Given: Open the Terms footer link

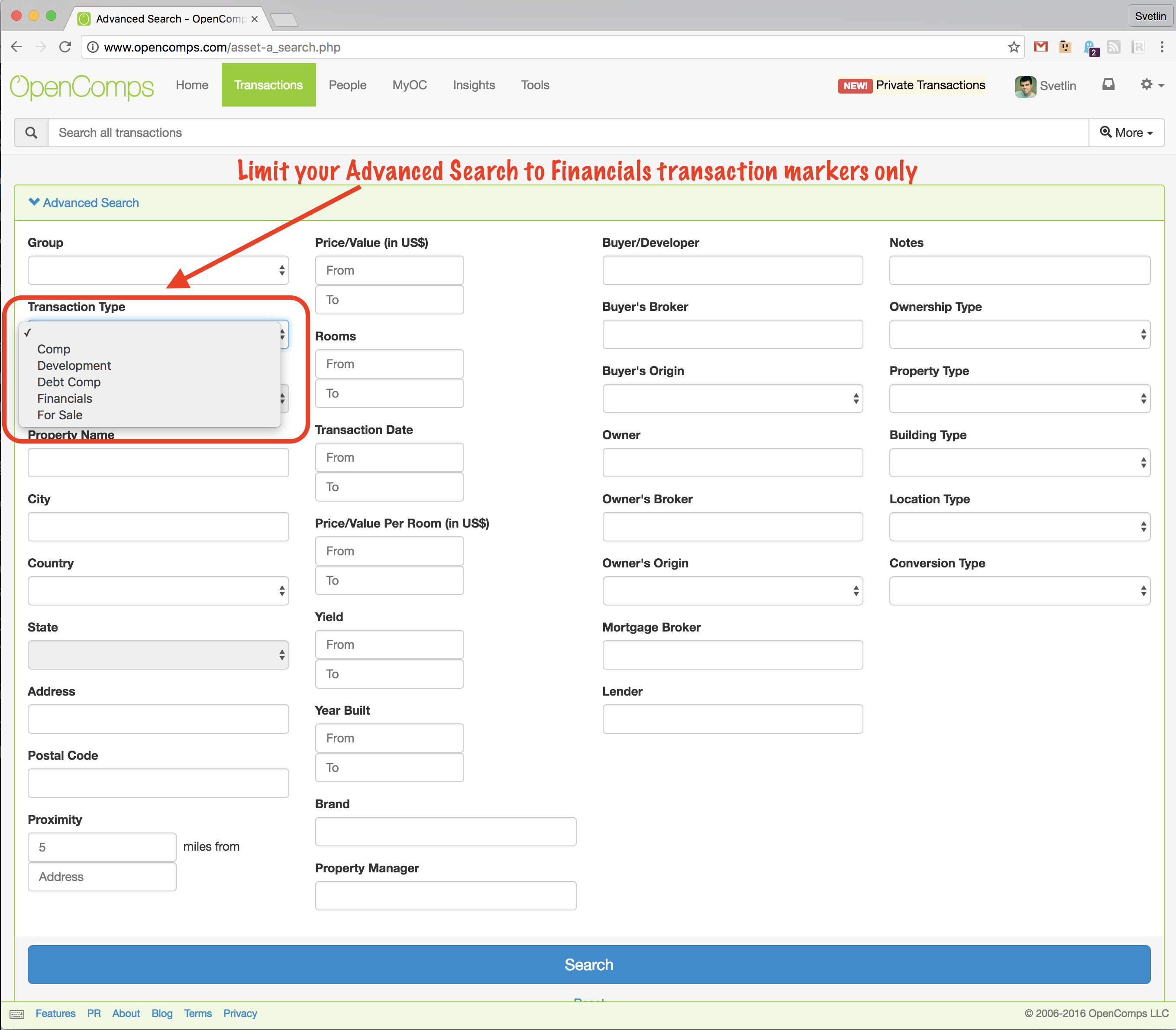Looking at the screenshot, I should pos(197,1014).
